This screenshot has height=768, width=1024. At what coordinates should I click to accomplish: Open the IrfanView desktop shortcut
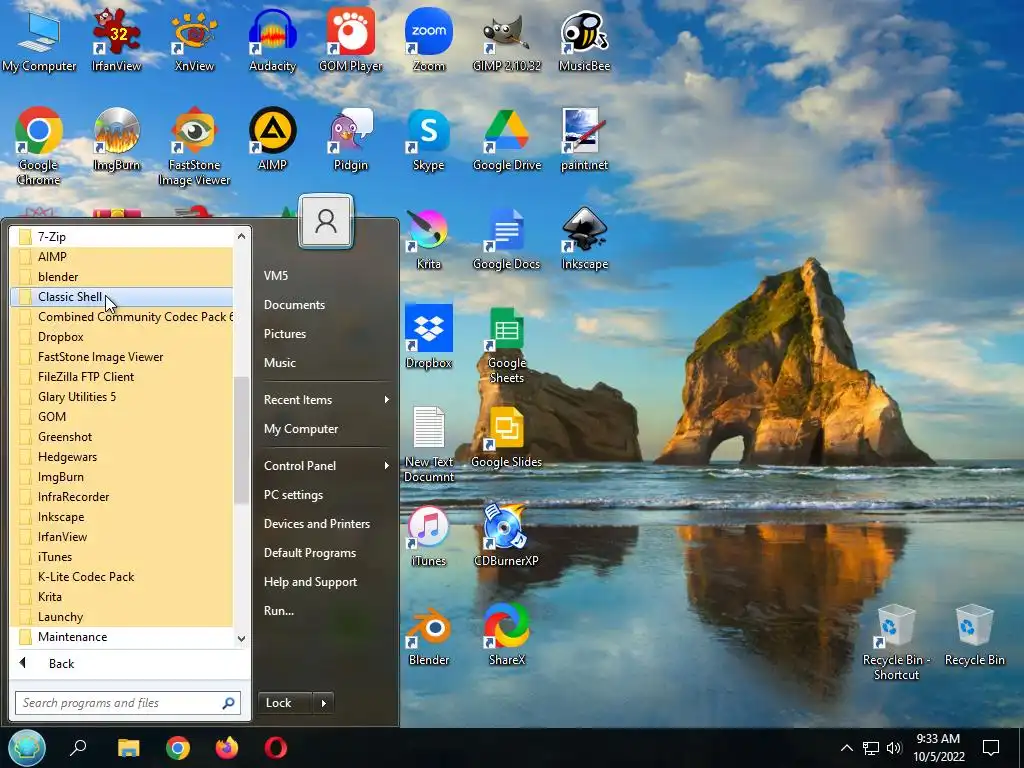pos(116,39)
